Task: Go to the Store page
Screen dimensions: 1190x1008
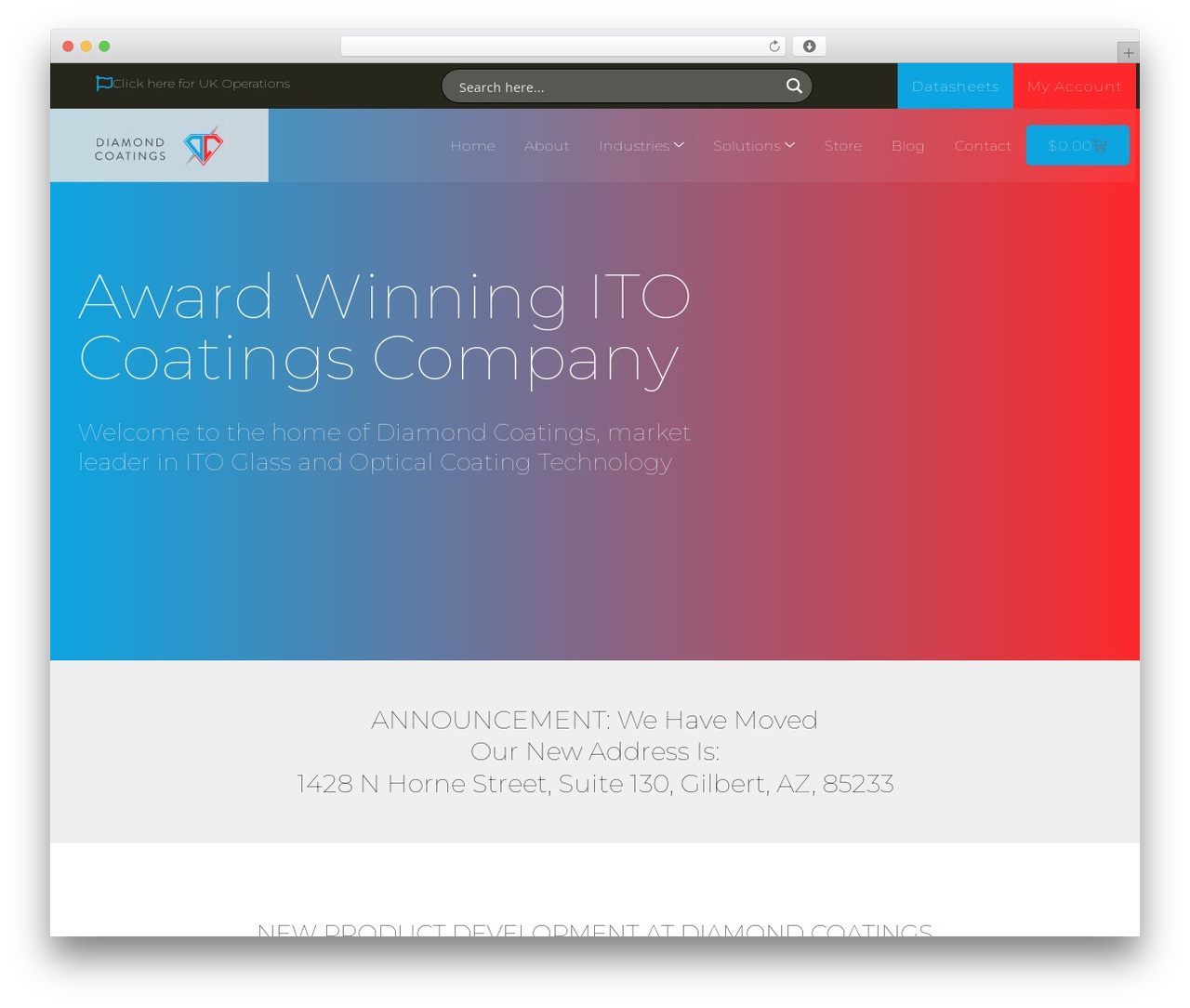Action: [x=843, y=146]
